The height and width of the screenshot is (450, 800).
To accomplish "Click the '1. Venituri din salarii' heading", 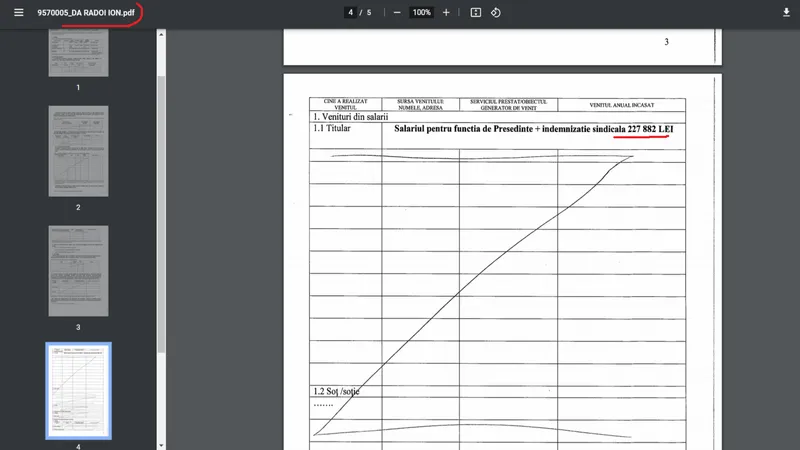I will [x=351, y=117].
